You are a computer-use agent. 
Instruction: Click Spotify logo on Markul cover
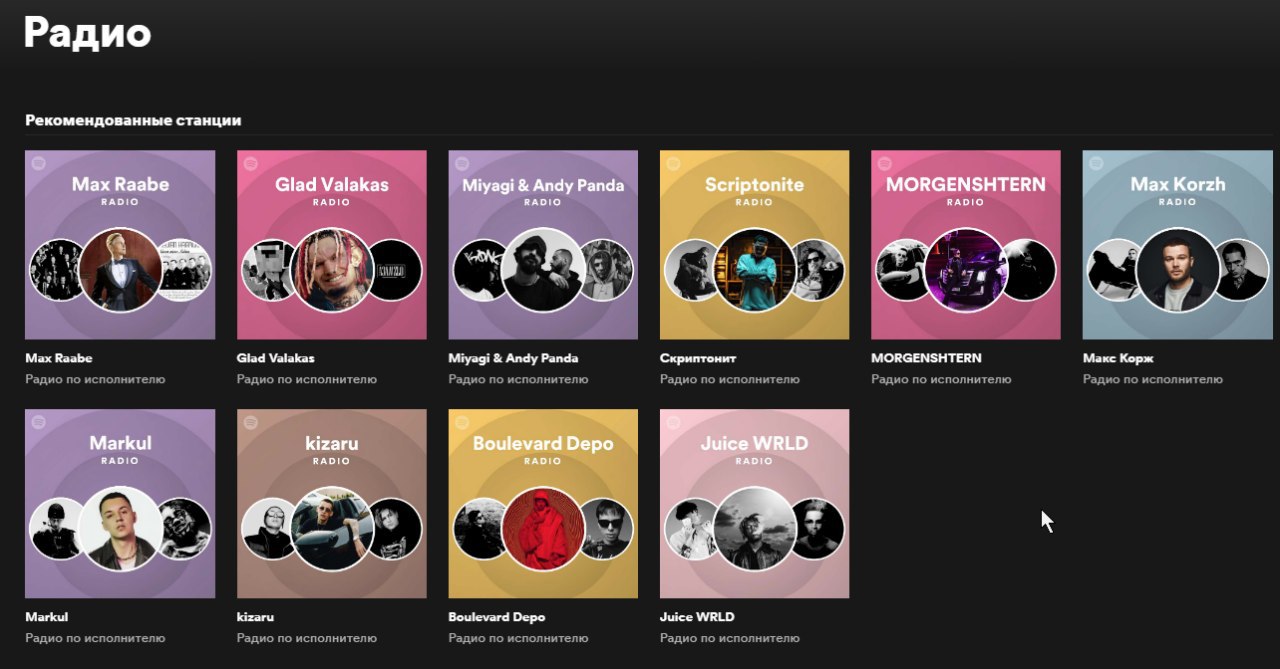[x=38, y=422]
